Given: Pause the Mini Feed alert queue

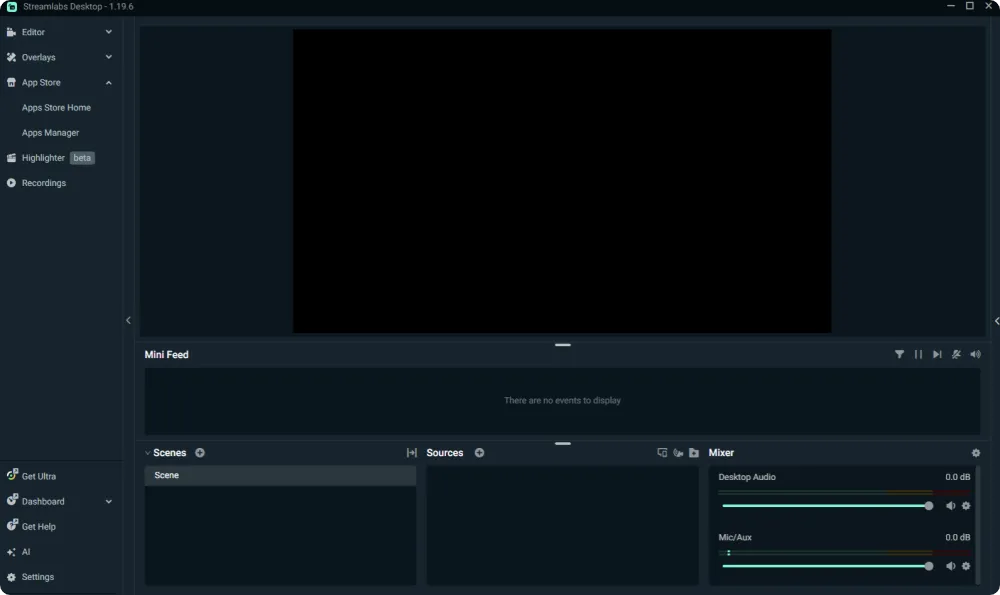Looking at the screenshot, I should [918, 355].
